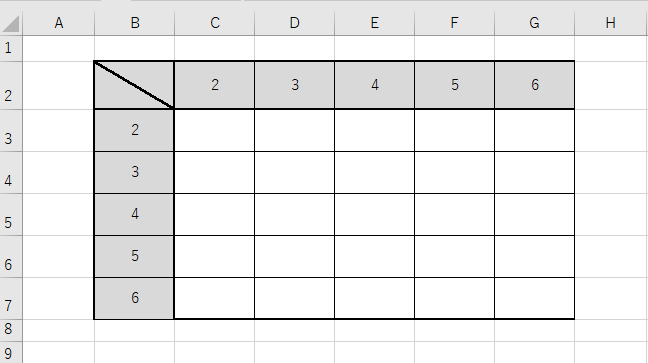Select column H header
648x363 pixels.
pyautogui.click(x=611, y=23)
